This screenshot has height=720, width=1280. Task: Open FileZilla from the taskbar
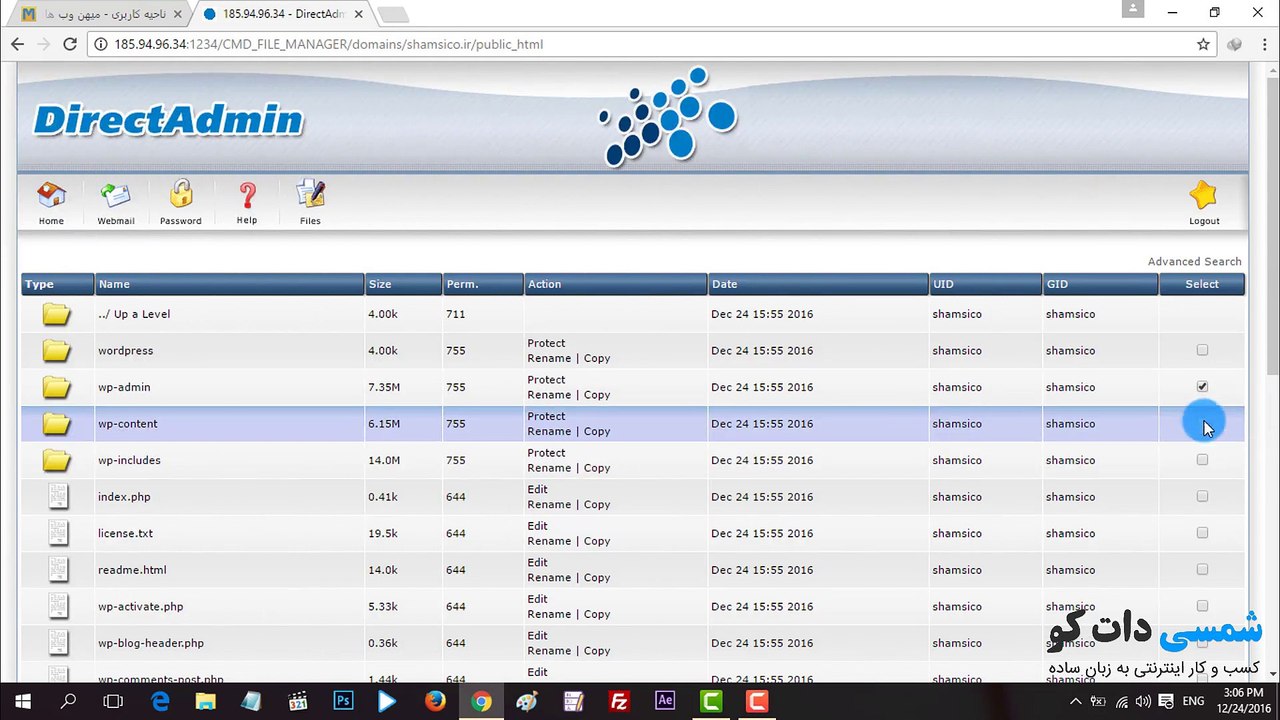click(x=619, y=702)
